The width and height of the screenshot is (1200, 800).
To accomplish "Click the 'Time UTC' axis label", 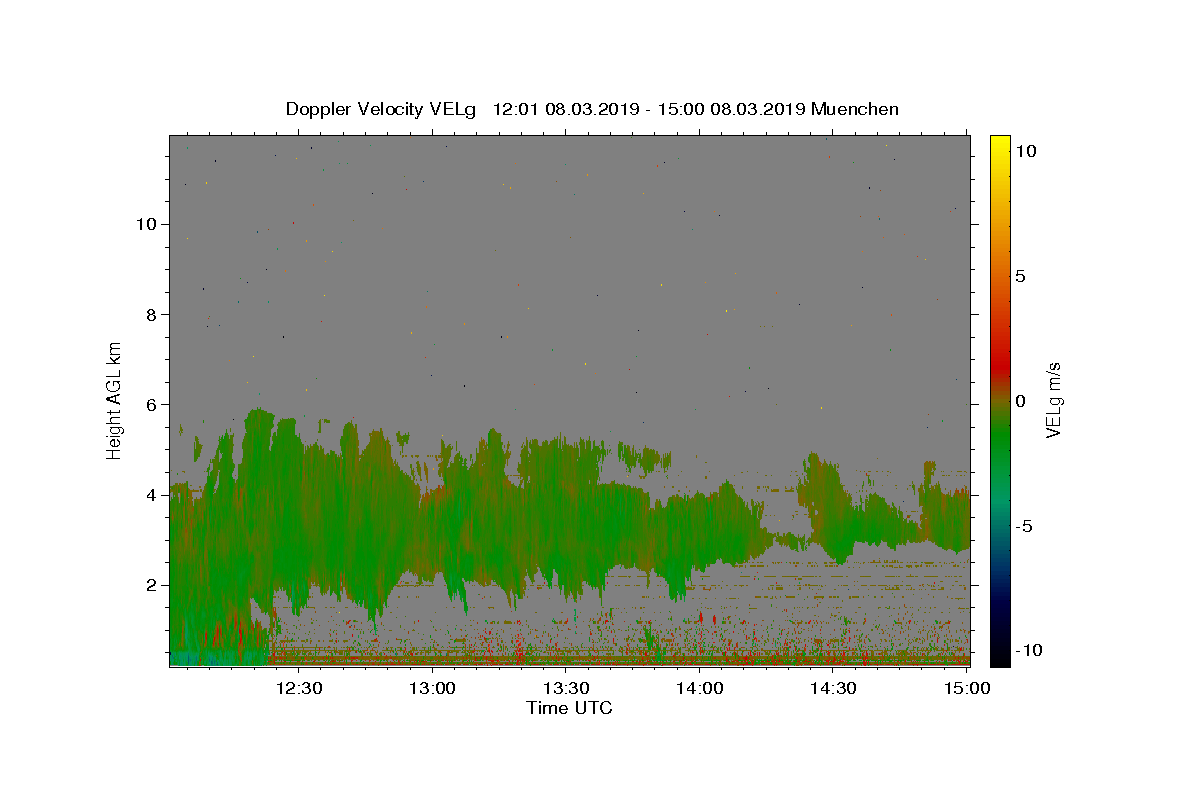I will click(569, 708).
